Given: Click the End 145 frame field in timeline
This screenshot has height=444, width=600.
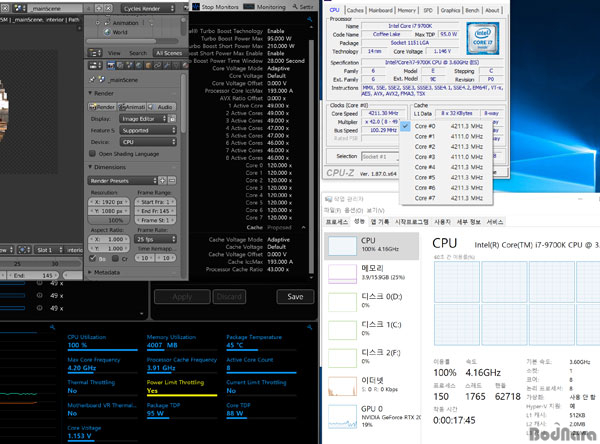Looking at the screenshot, I should (33, 275).
